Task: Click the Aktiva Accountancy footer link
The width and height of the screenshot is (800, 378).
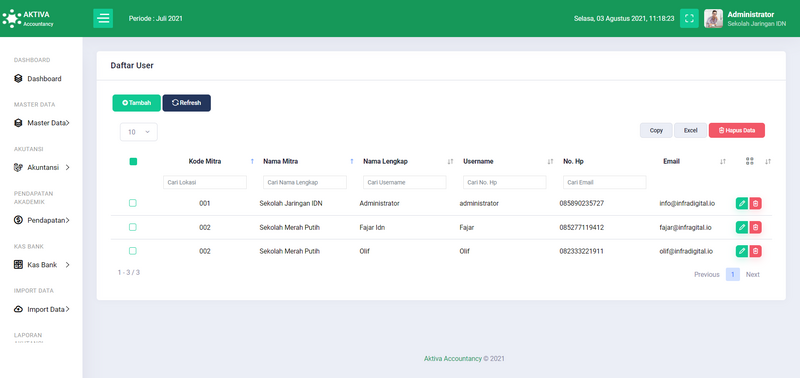Action: point(453,359)
